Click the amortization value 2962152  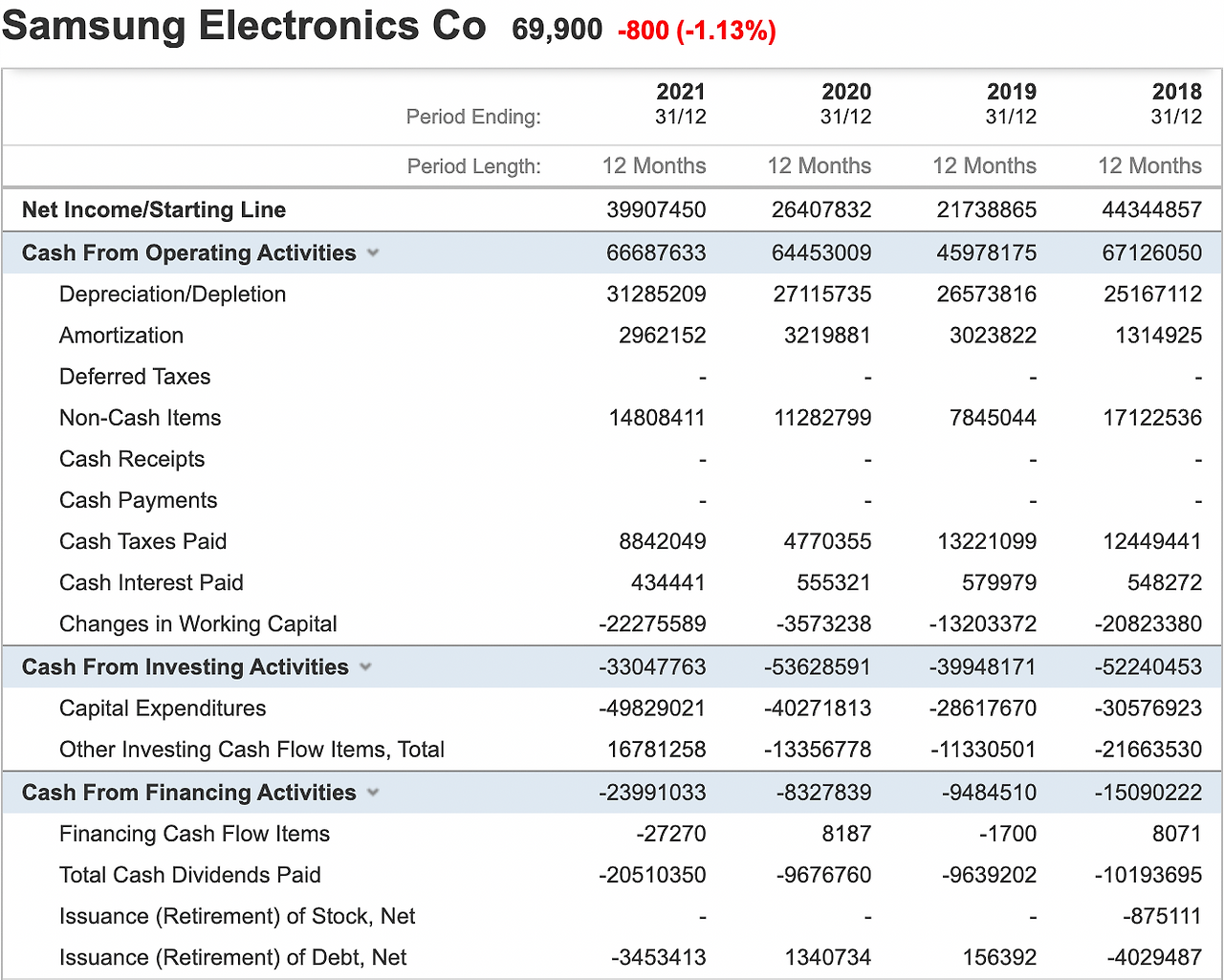pos(663,336)
